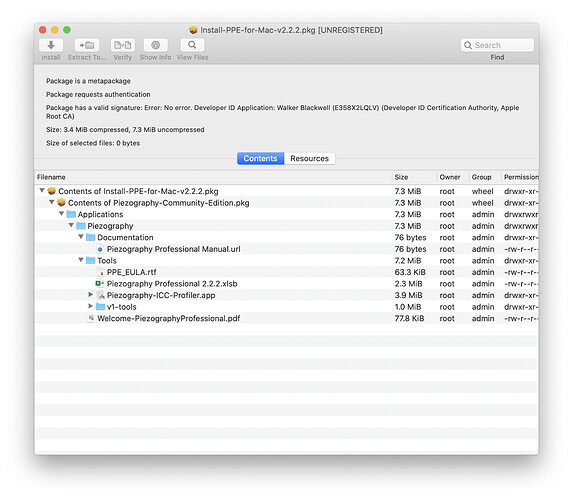Click the Install toolbar icon
The image size is (572, 500).
(x=51, y=45)
